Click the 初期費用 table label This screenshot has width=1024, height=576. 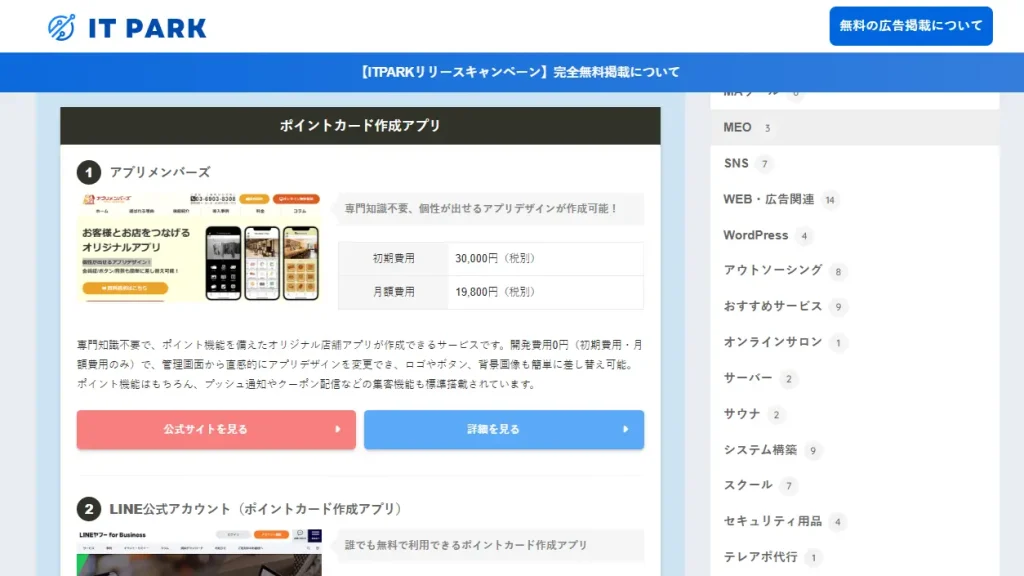(393, 259)
